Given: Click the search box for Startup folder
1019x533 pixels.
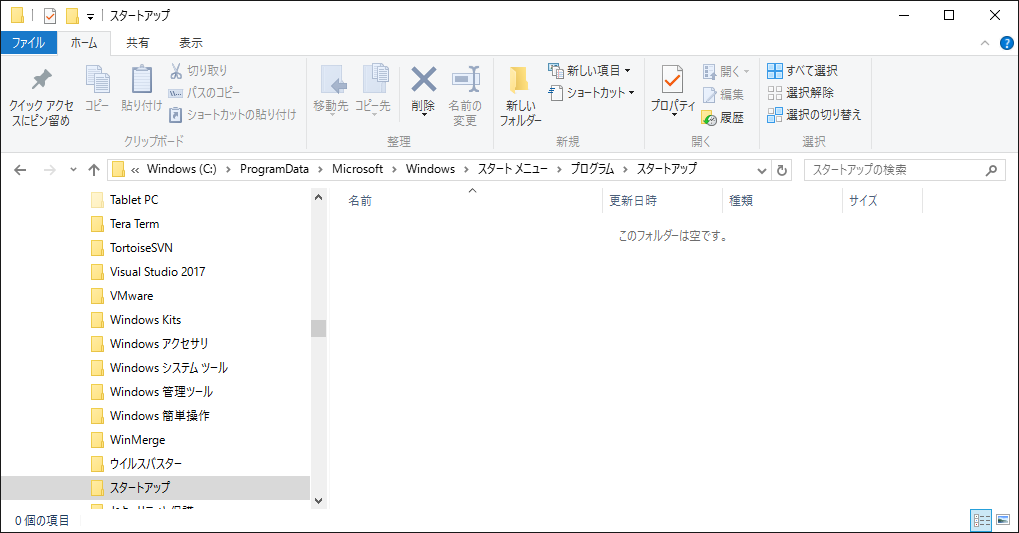Looking at the screenshot, I should (x=895, y=170).
